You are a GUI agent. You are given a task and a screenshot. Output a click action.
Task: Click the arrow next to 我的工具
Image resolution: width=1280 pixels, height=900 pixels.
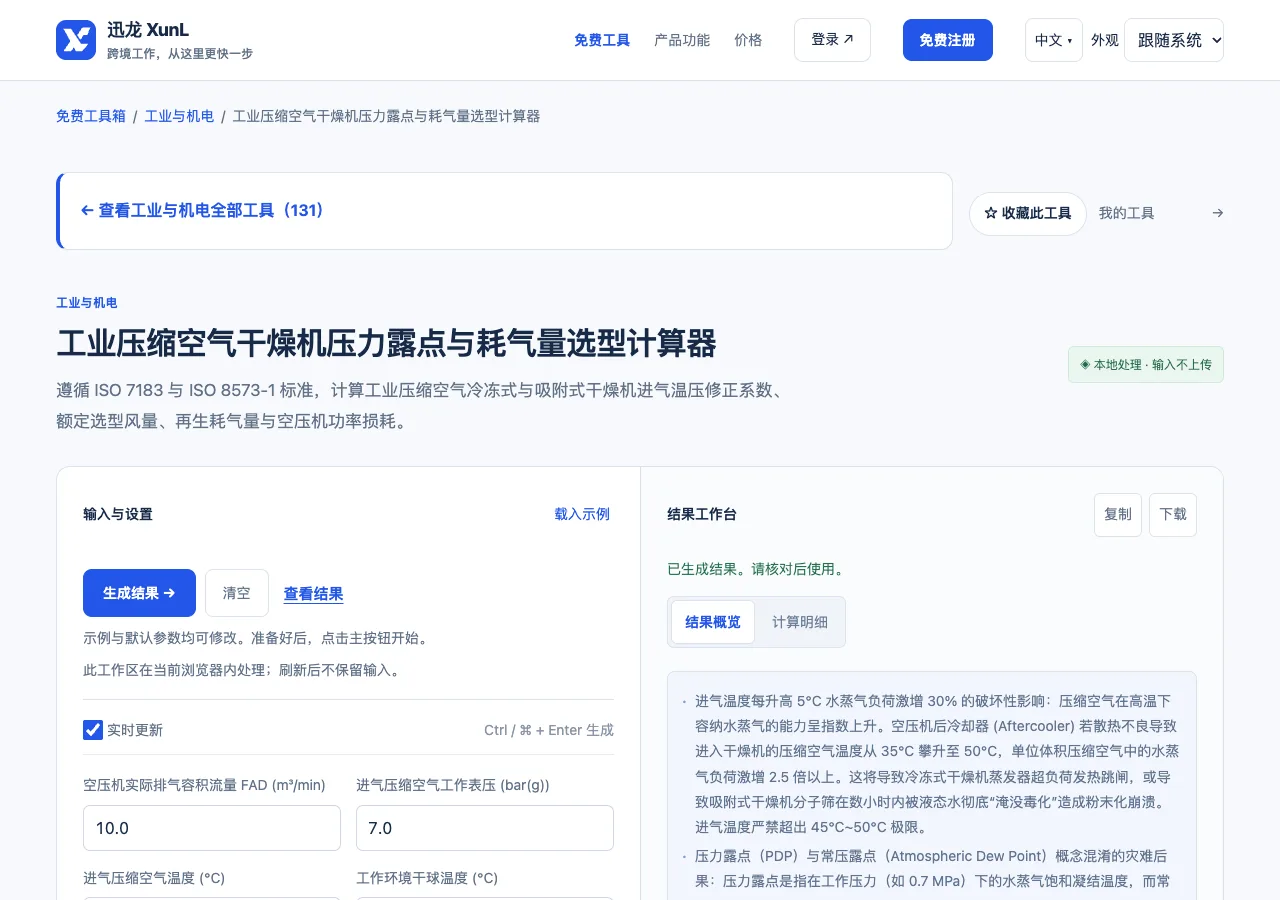click(1217, 213)
